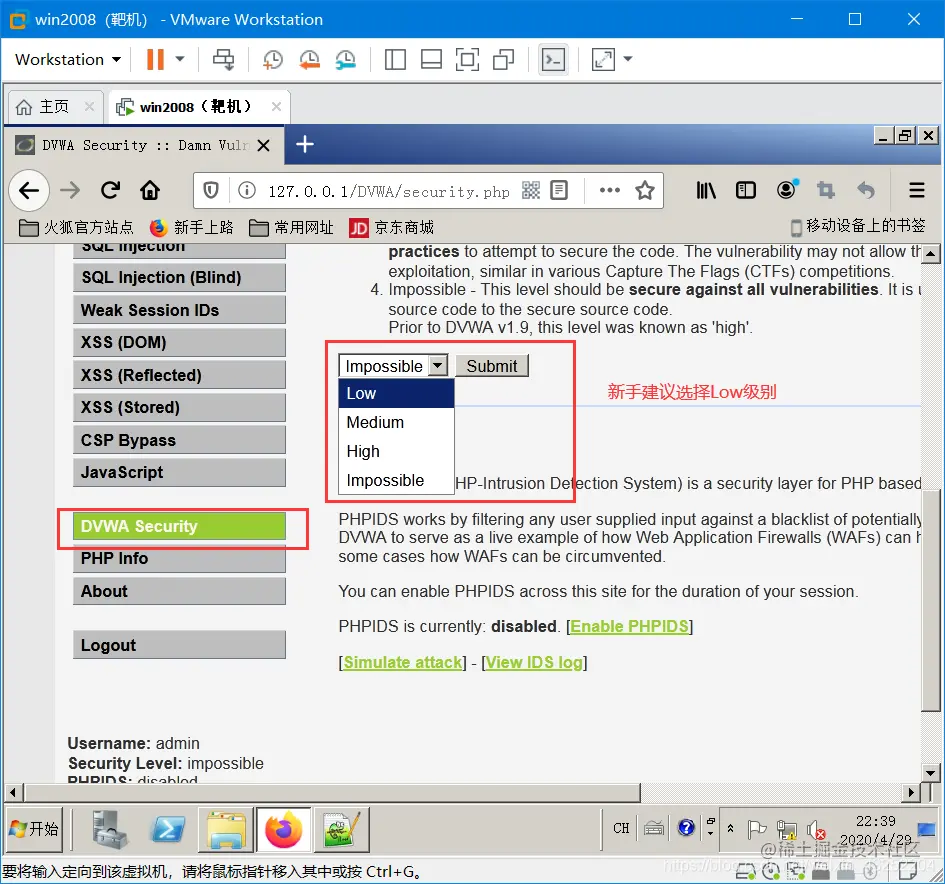Click the Simulate attack link
The height and width of the screenshot is (884, 945).
point(403,662)
